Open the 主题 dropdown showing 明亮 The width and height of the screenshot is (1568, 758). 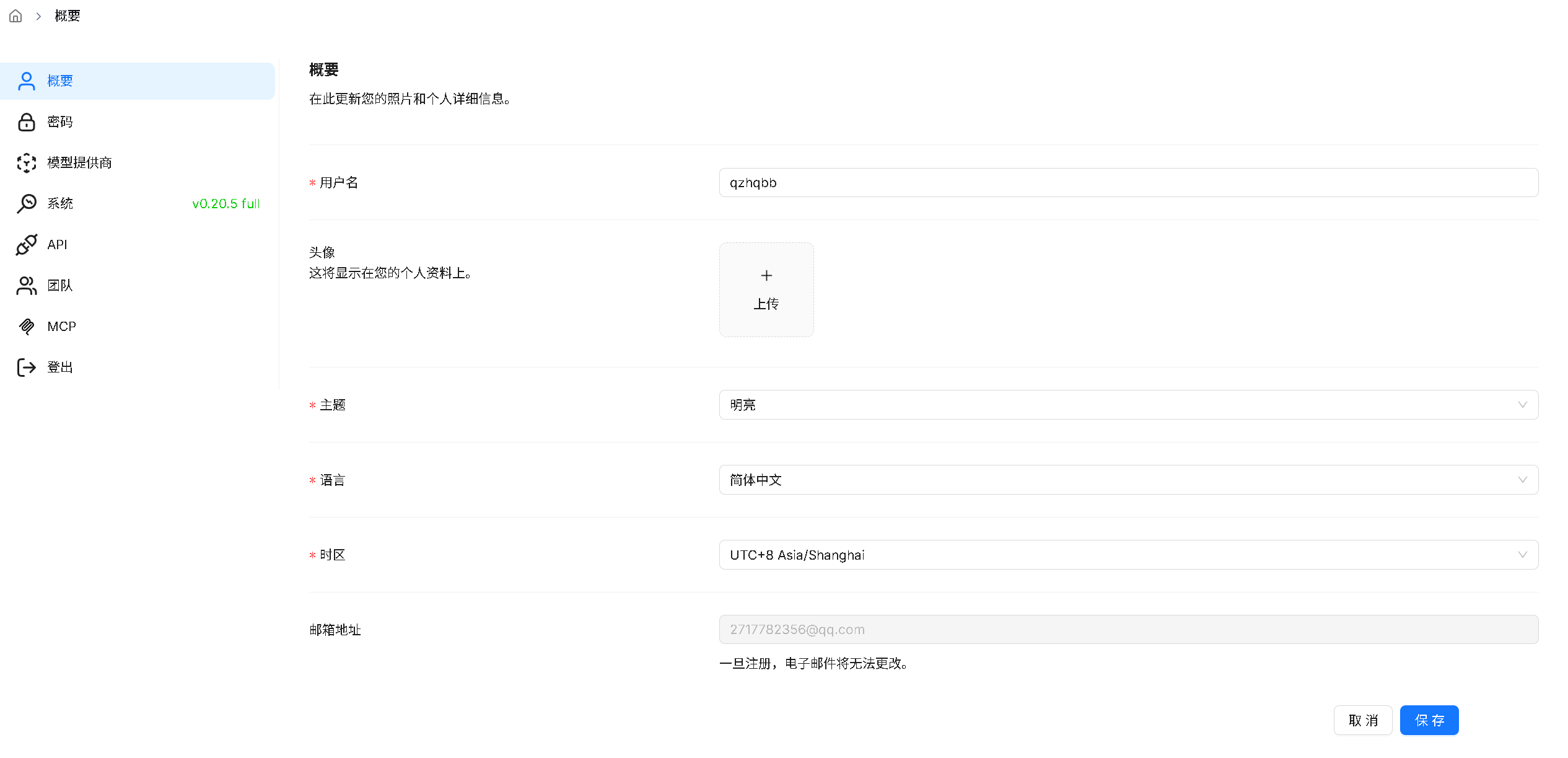tap(1128, 405)
